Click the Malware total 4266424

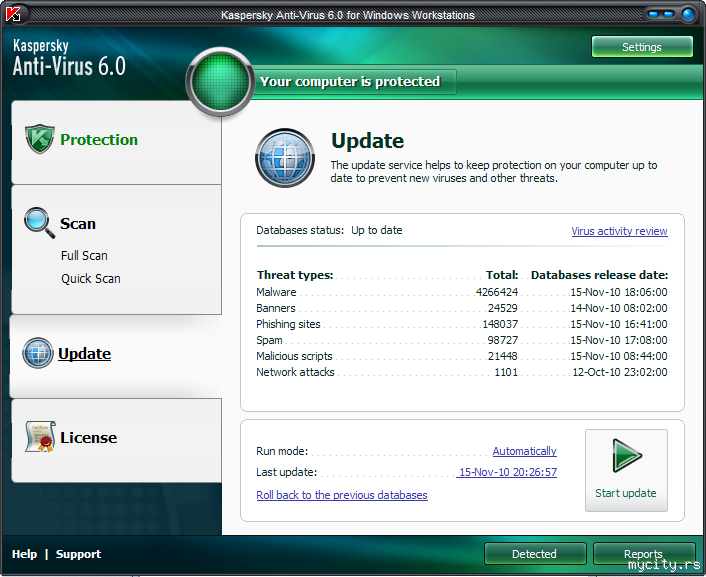coord(497,292)
